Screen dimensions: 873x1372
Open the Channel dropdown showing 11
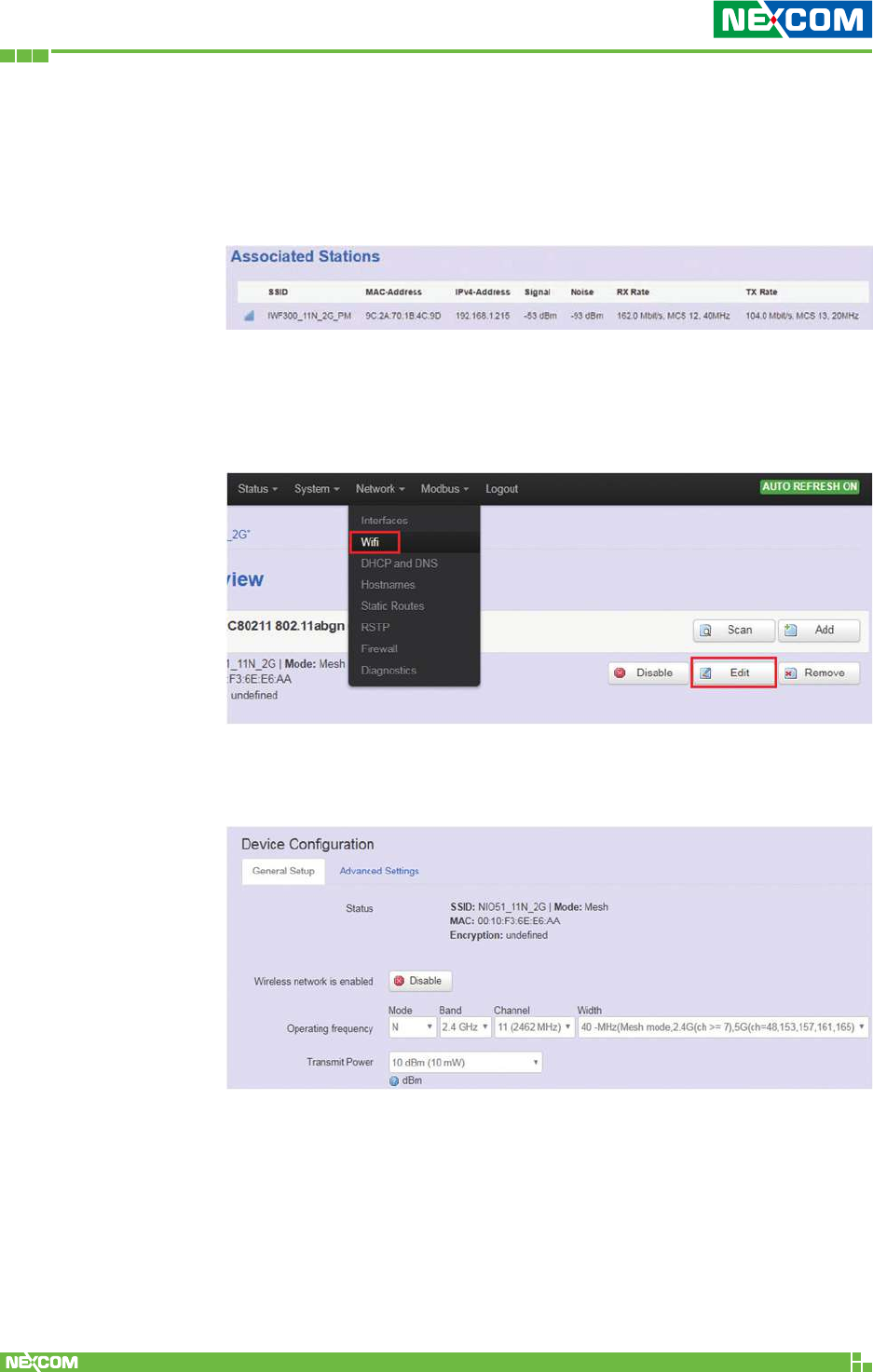534,1027
